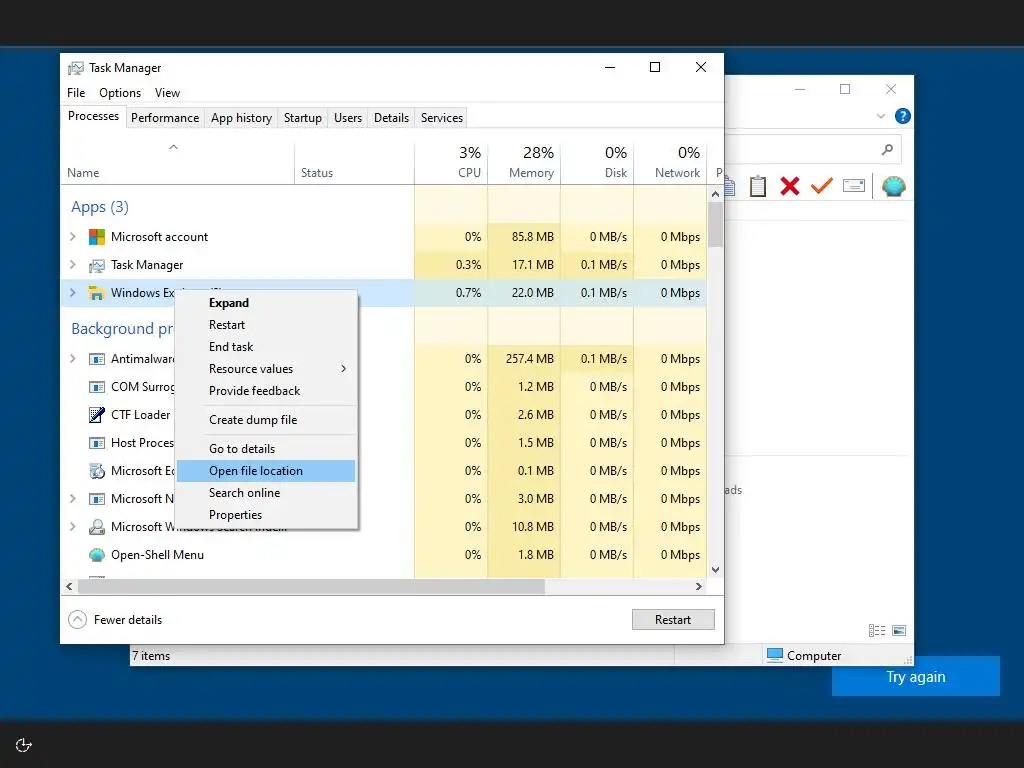Click the clipboard paste icon in Explorer toolbar
Screen dimensions: 1024x768
tap(758, 186)
